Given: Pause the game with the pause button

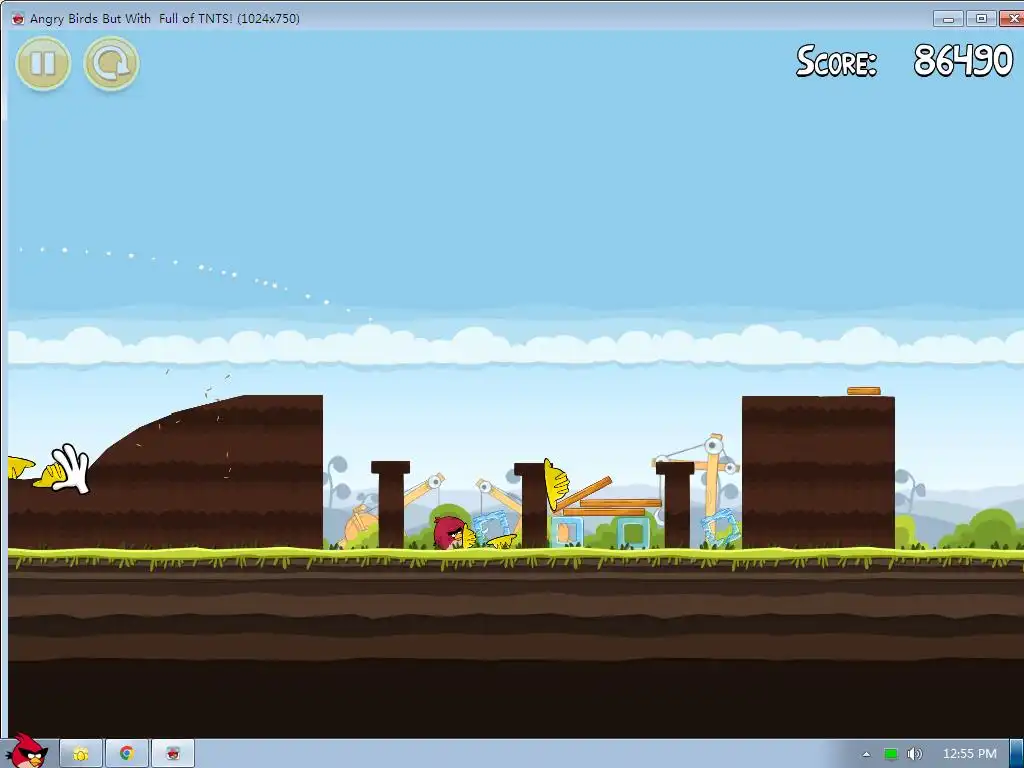Looking at the screenshot, I should coord(43,63).
